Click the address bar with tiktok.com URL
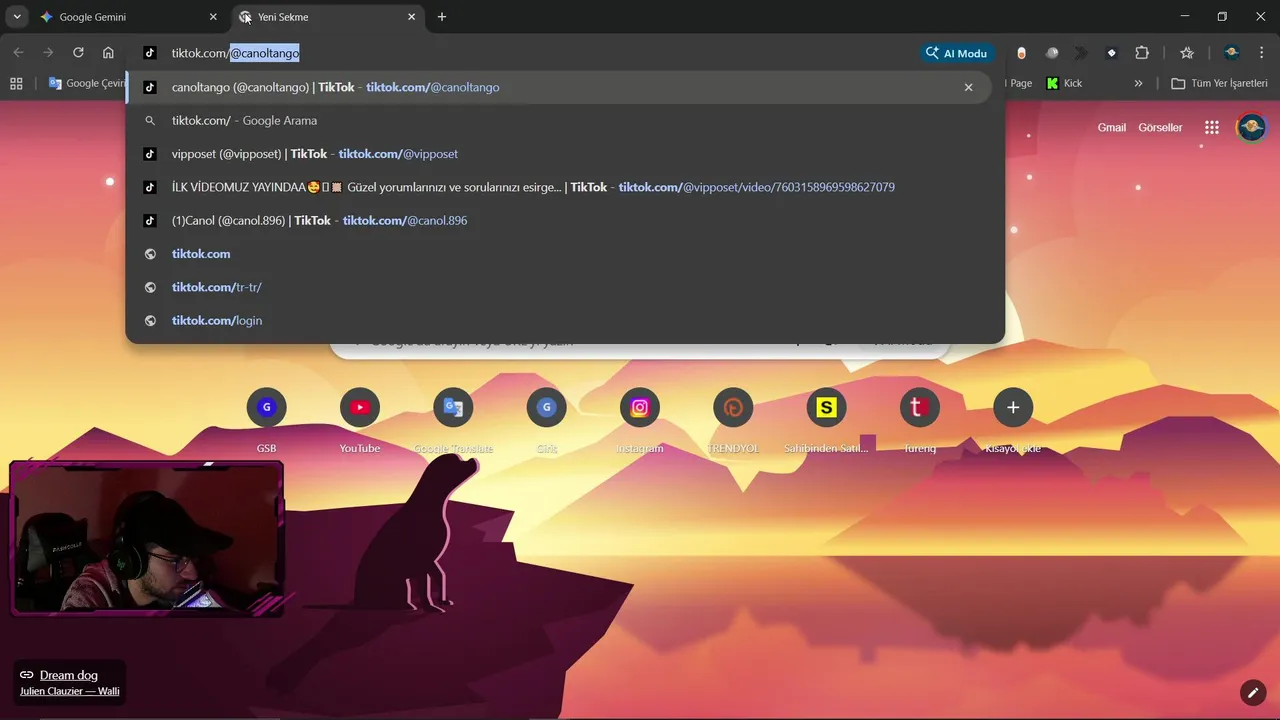The height and width of the screenshot is (720, 1280). 540,53
